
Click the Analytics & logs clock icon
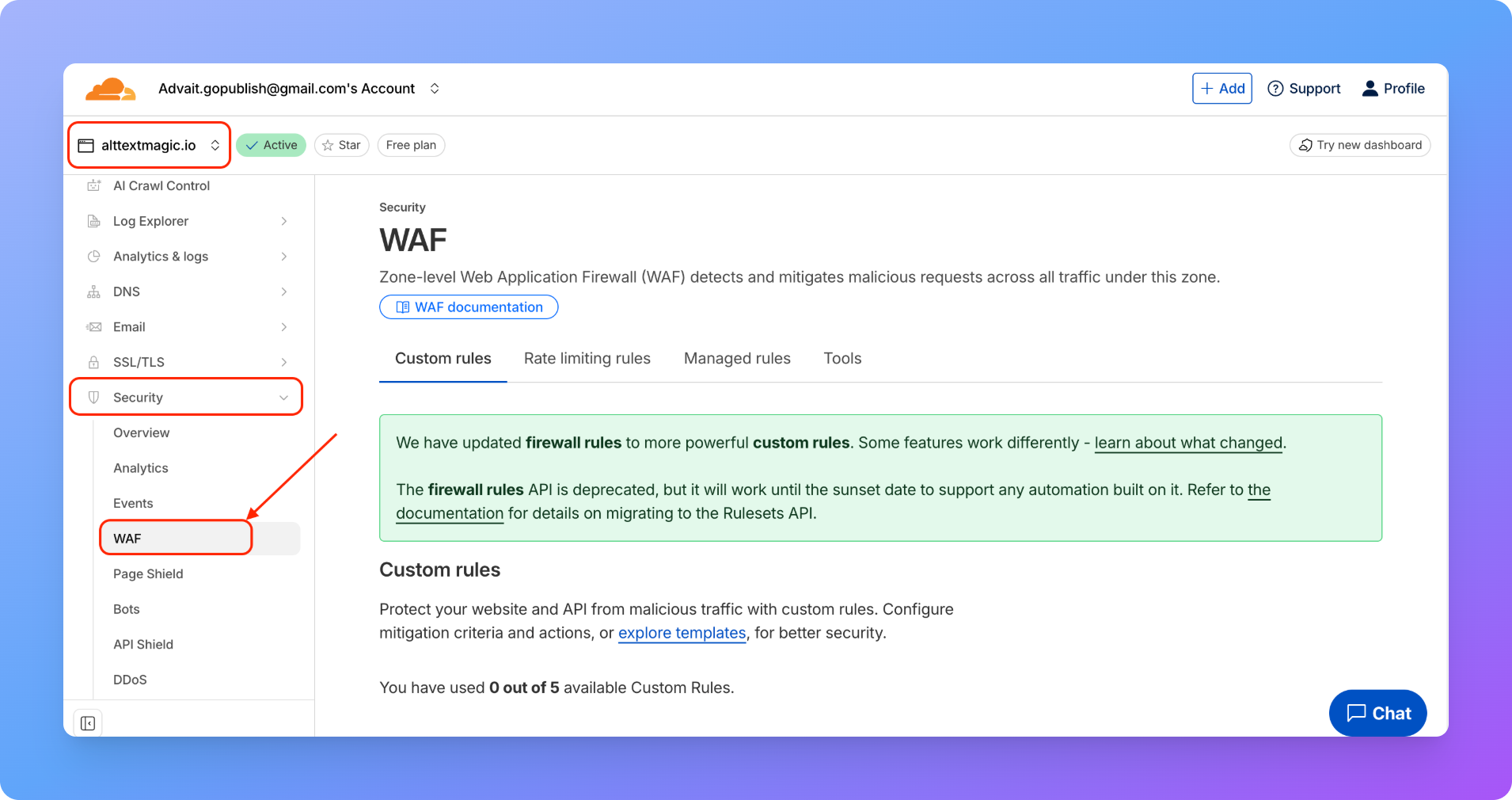(94, 257)
